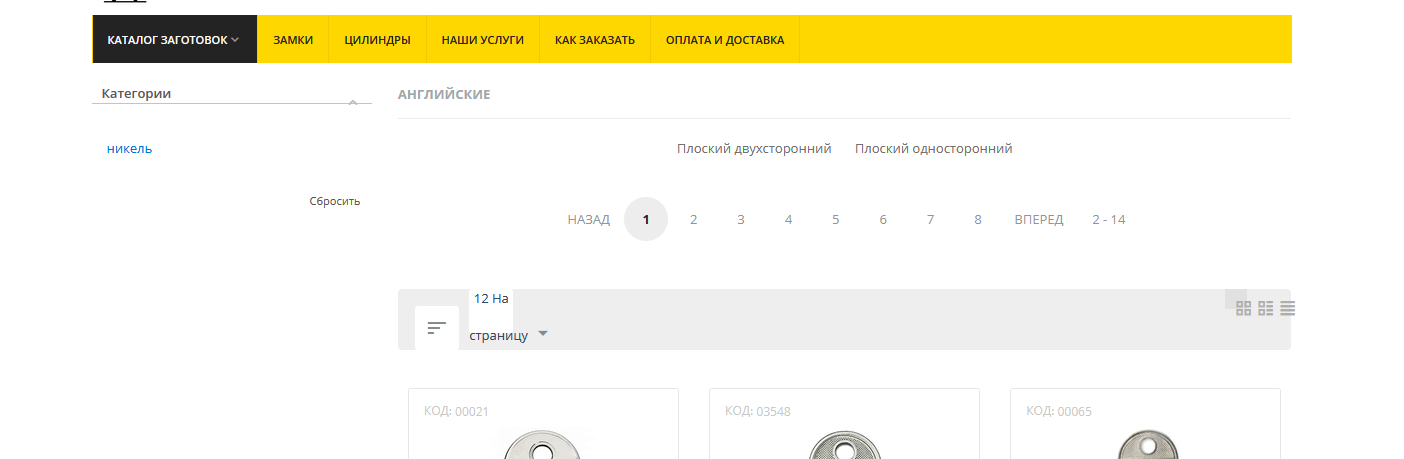This screenshot has height=459, width=1404.
Task: Open Плоский двухсторонний subcategory
Action: (x=754, y=148)
